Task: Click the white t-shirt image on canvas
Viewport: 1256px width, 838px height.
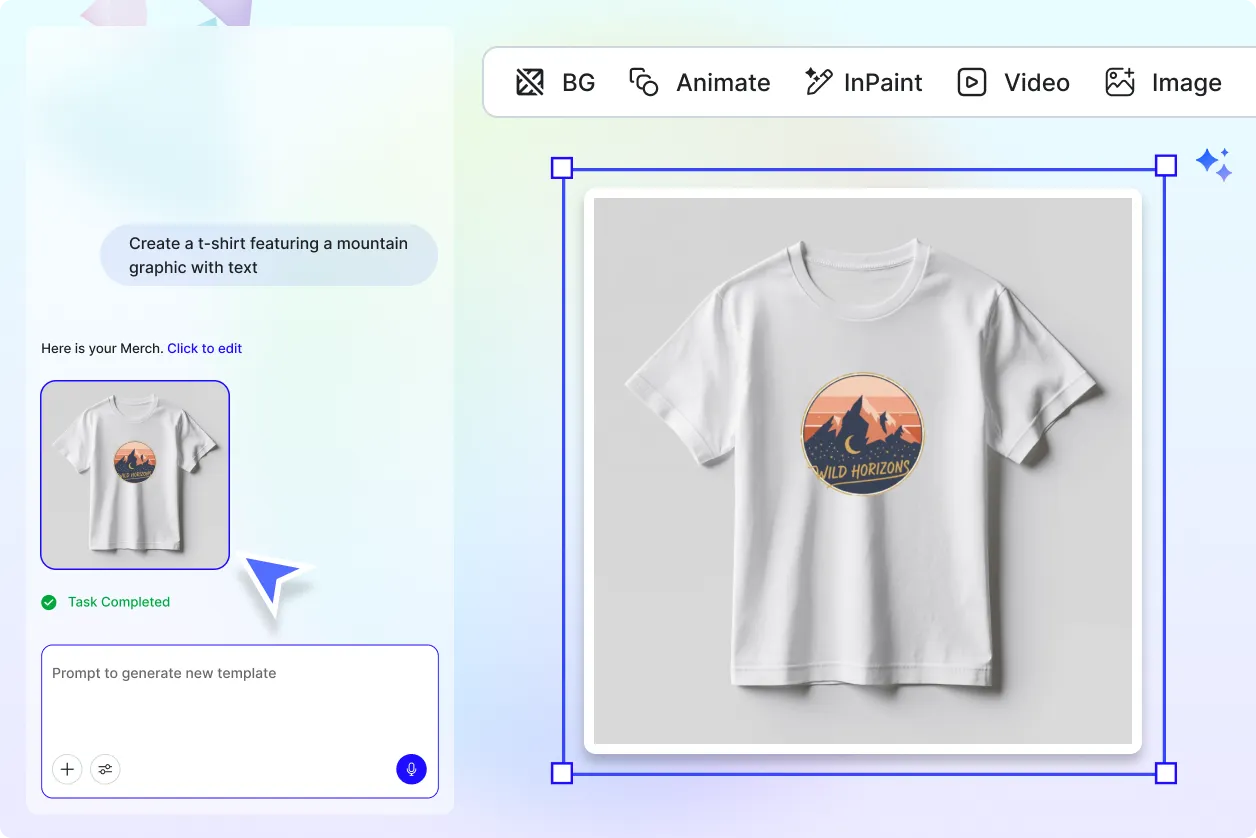Action: [x=863, y=471]
